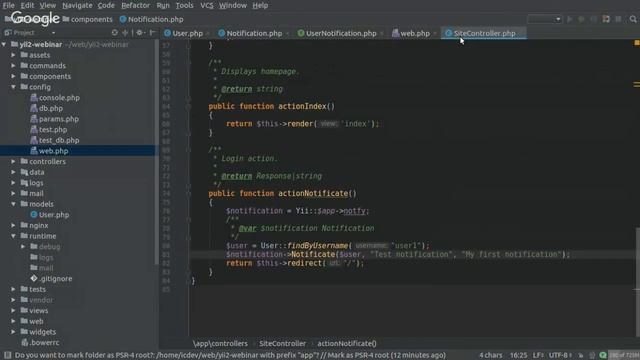
Task: Open the File menu
Action: [x=8, y=5]
